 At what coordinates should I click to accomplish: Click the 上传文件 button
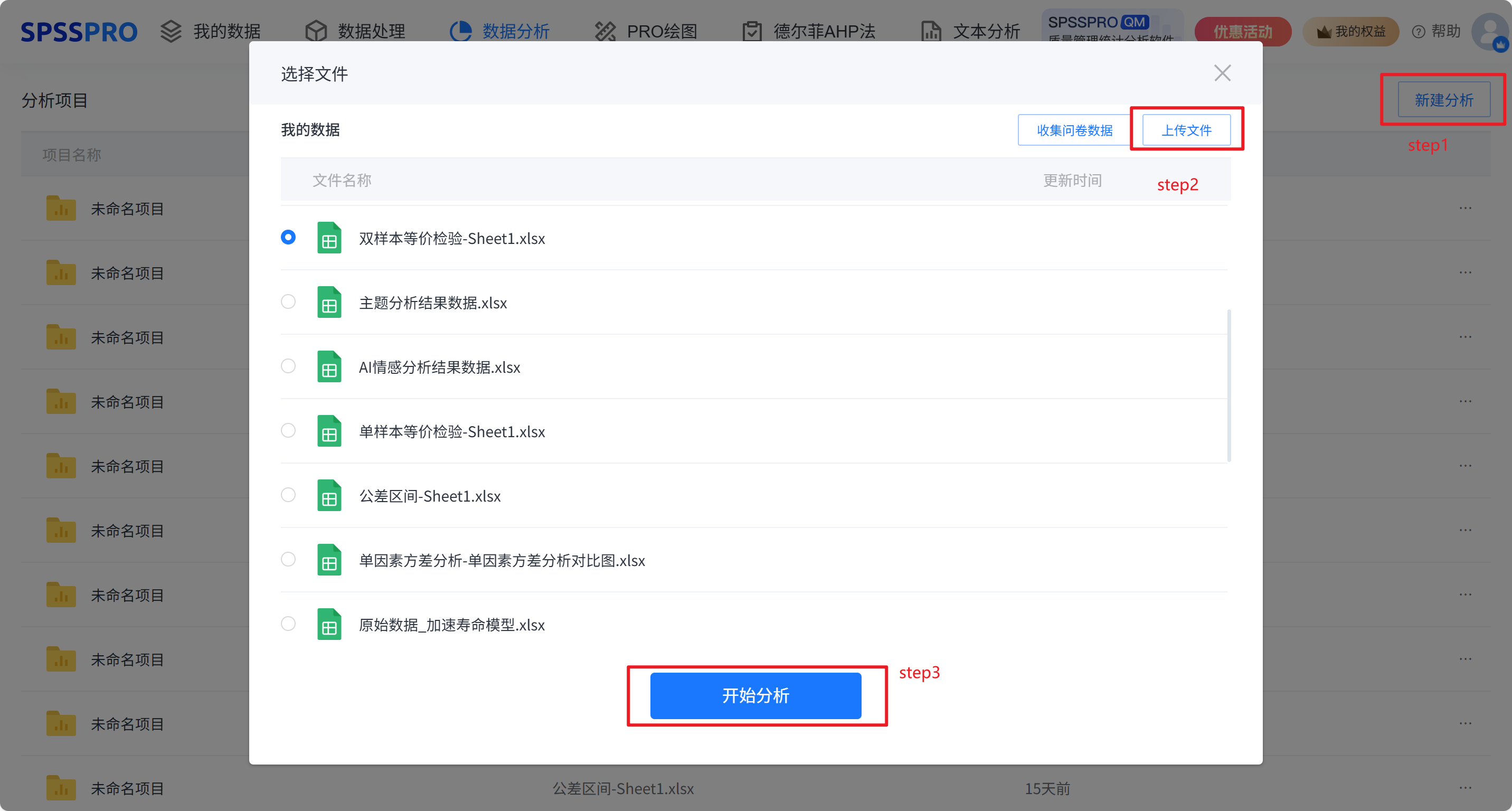tap(1186, 130)
